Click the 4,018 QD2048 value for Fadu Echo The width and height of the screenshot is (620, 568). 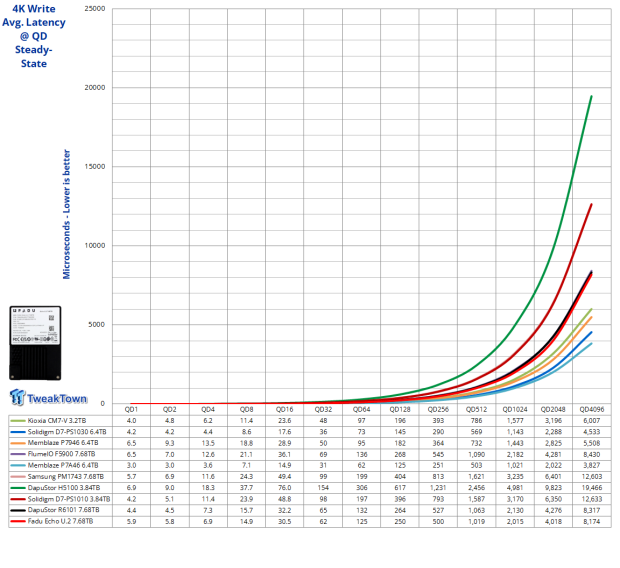(x=553, y=521)
